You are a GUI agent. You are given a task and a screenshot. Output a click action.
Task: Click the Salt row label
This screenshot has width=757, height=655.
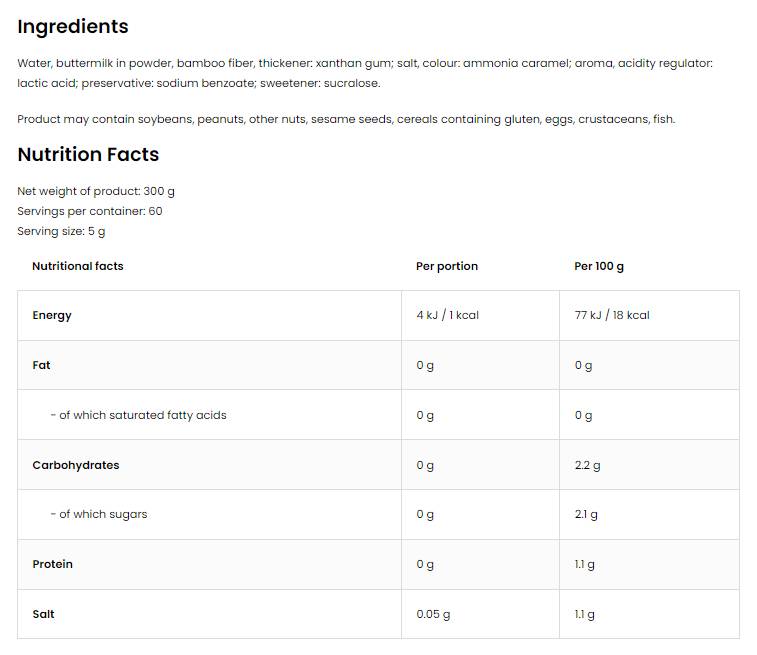(x=43, y=614)
